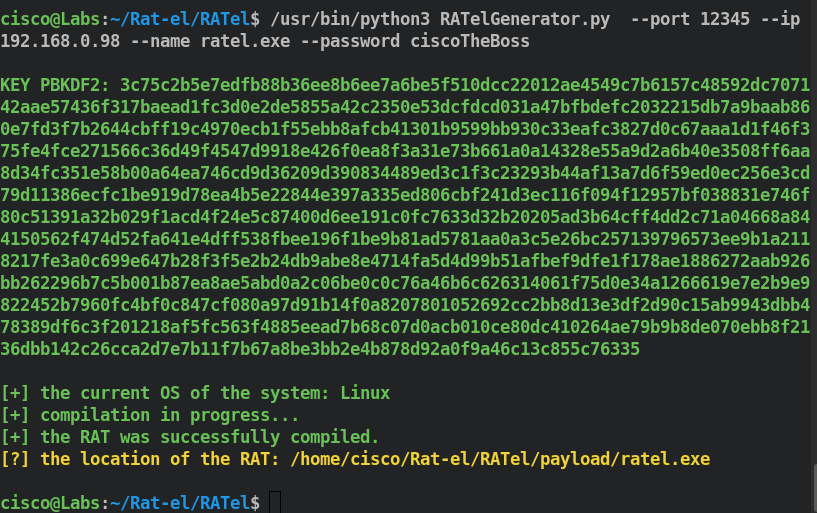Click the 'compilation in progress...' line
Viewport: 817px width, 513px height.
click(x=150, y=415)
